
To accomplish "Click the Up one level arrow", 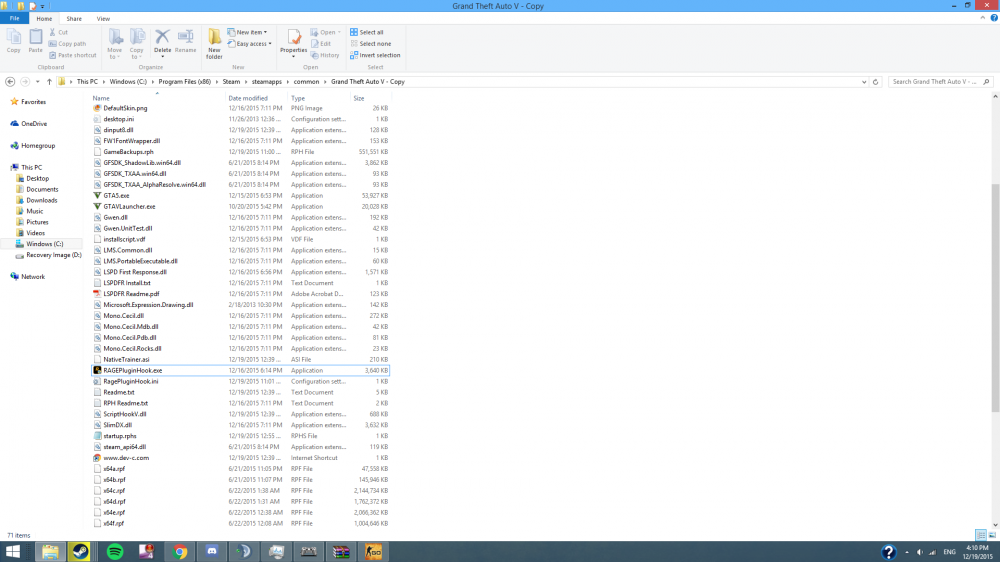I will 49,82.
